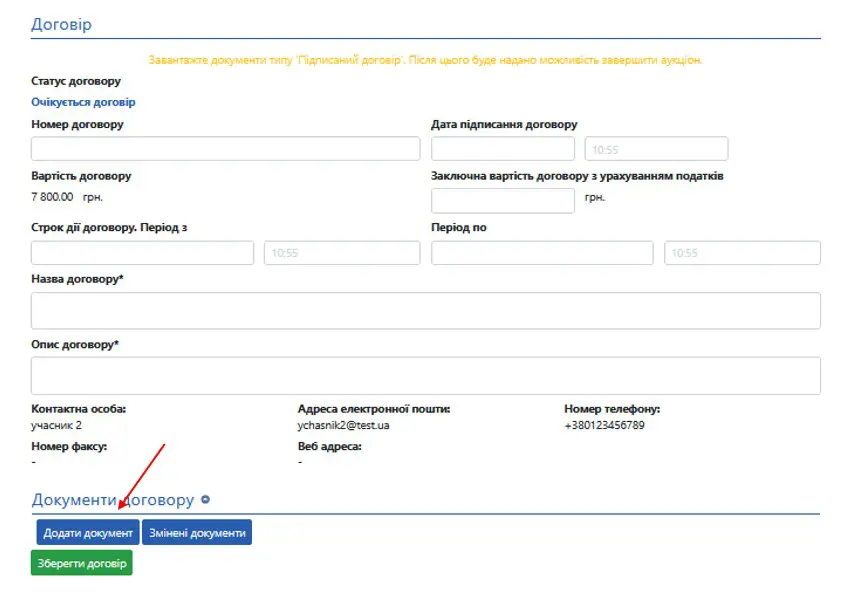This screenshot has height=594, width=841.
Task: Select the Період по time field
Action: pos(742,253)
